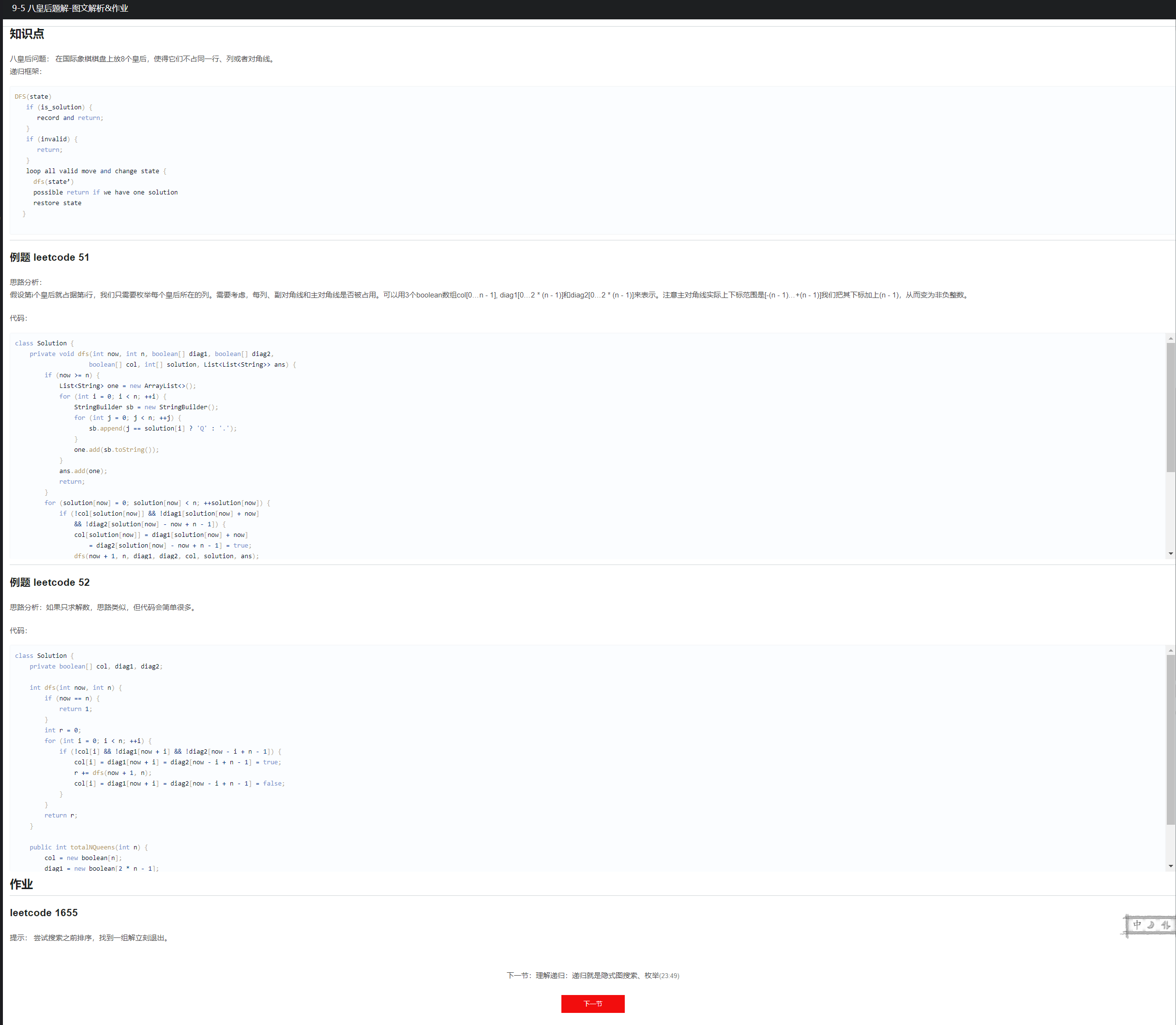This screenshot has width=1176, height=1025.
Task: Click down arrow of leetcode 52 code scrollbar
Action: pyautogui.click(x=1170, y=866)
